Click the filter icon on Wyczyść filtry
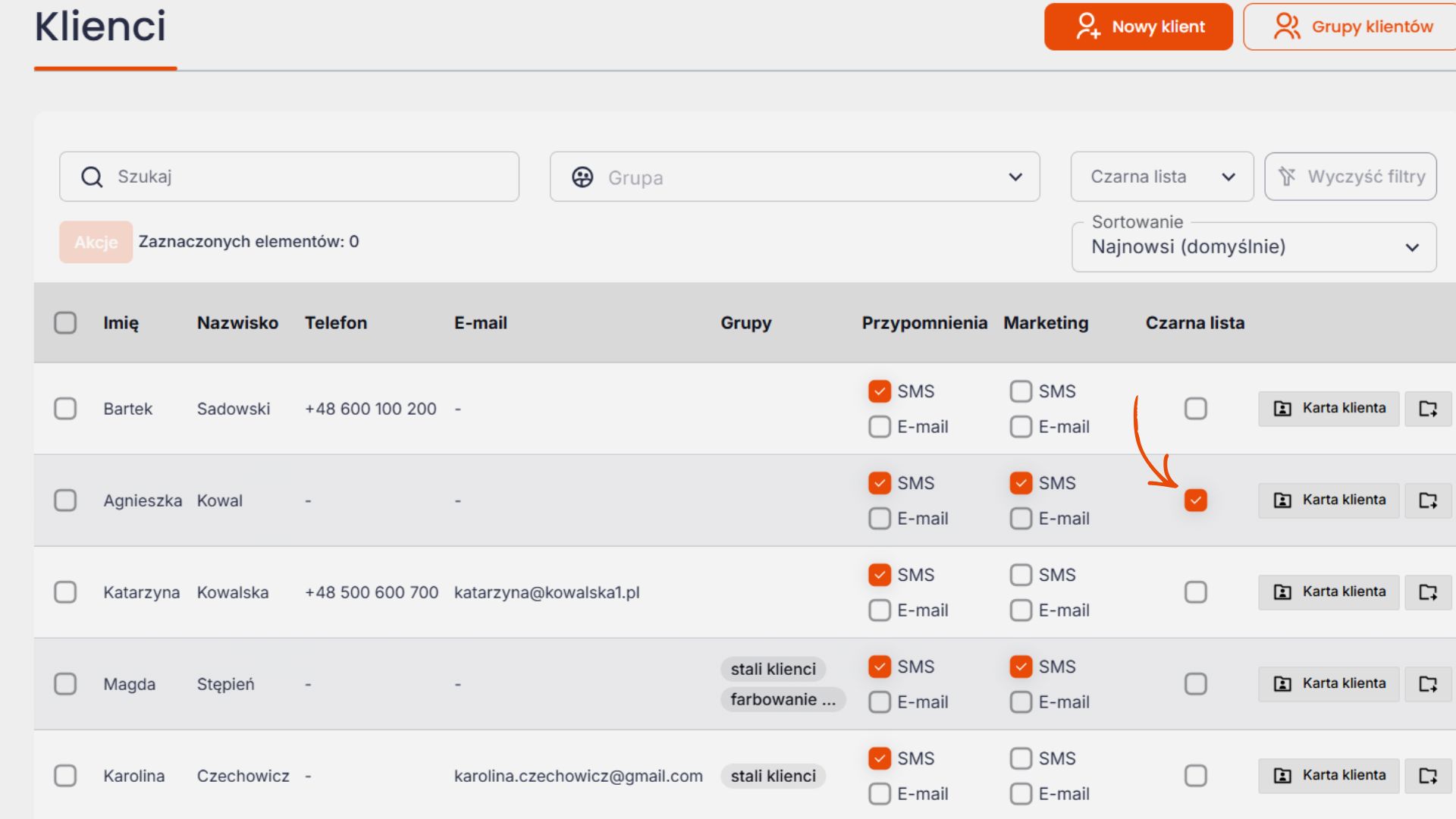 [1287, 177]
